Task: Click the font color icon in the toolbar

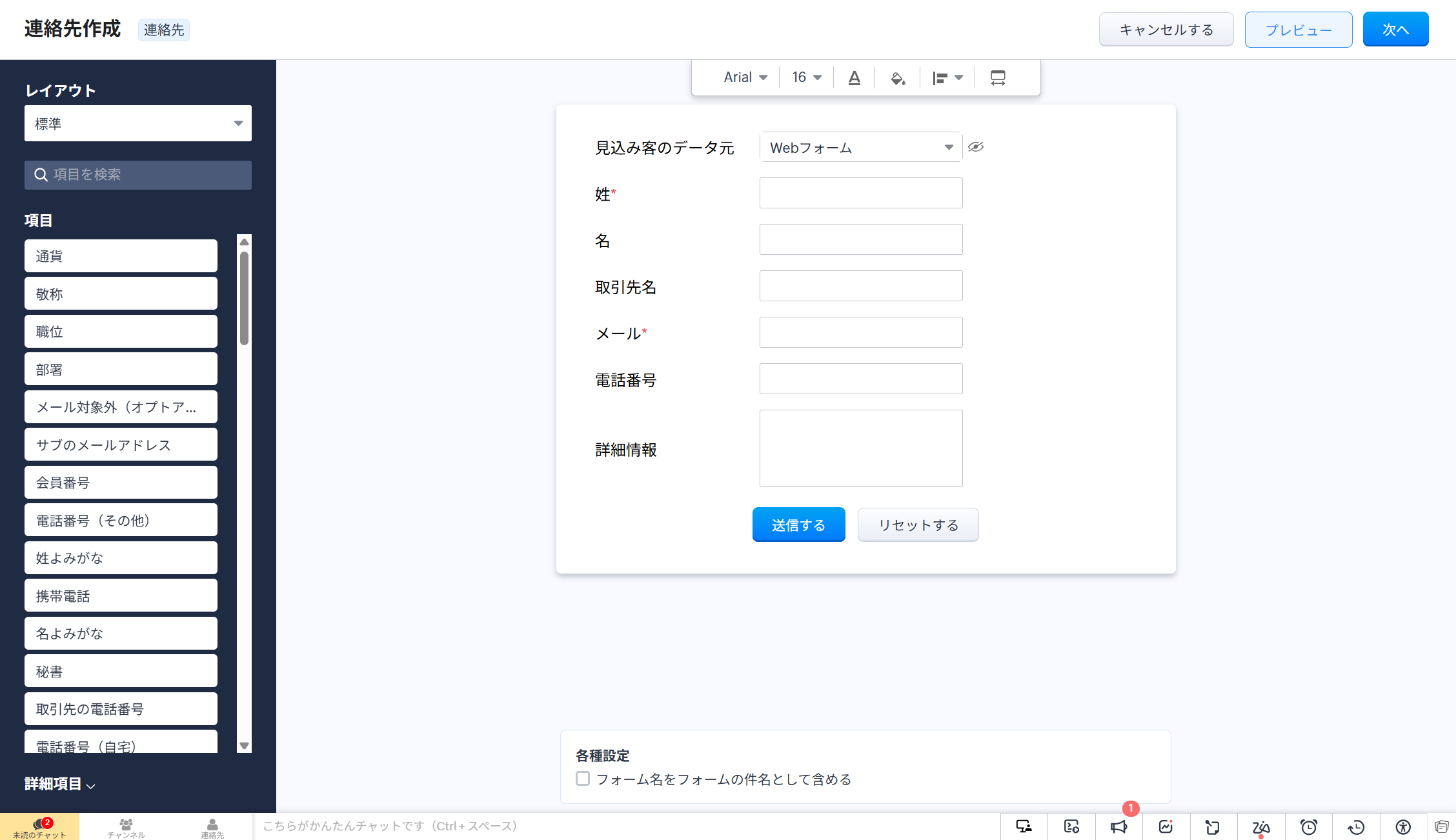Action: click(x=854, y=78)
